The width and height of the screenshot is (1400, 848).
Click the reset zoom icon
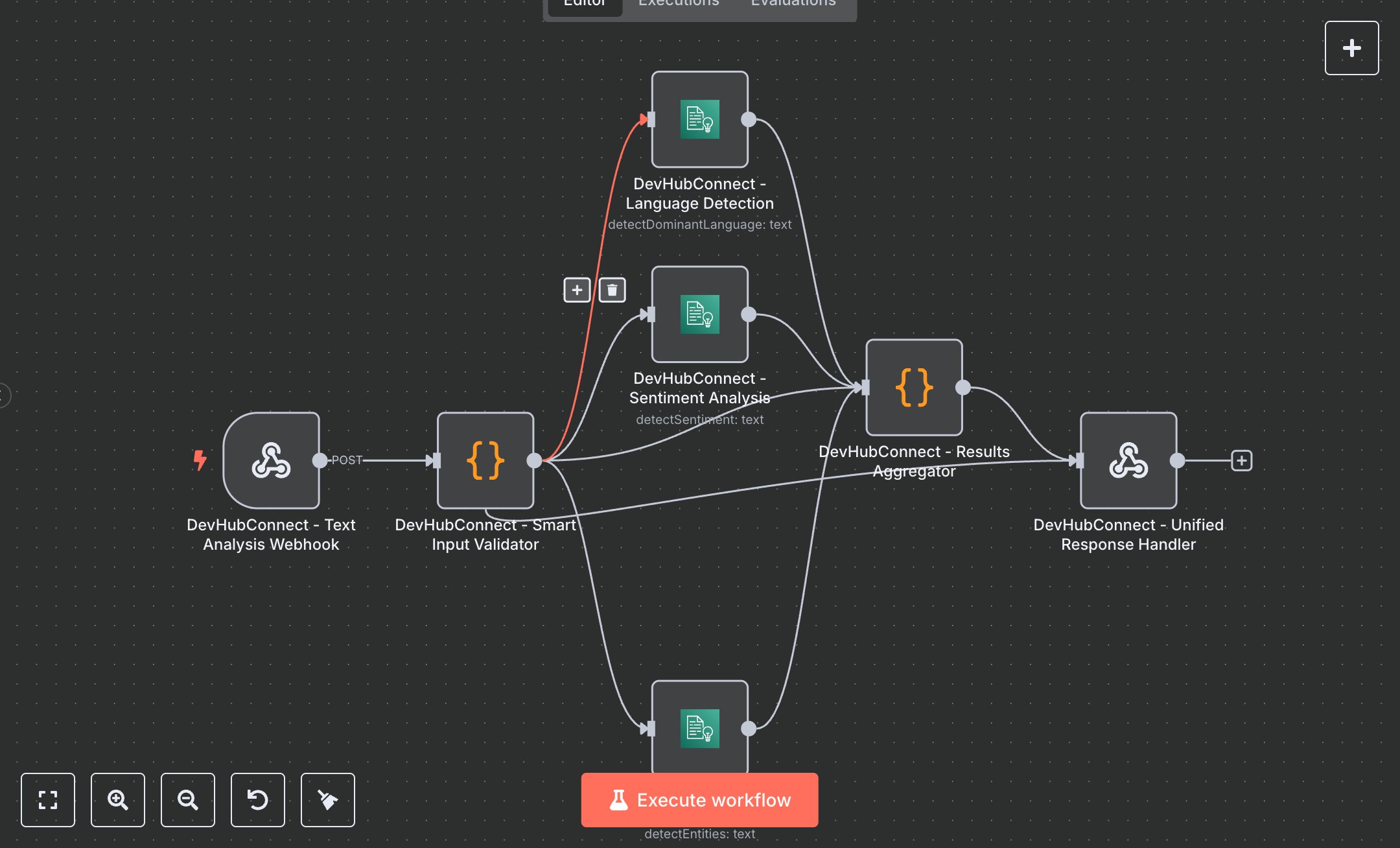click(258, 801)
